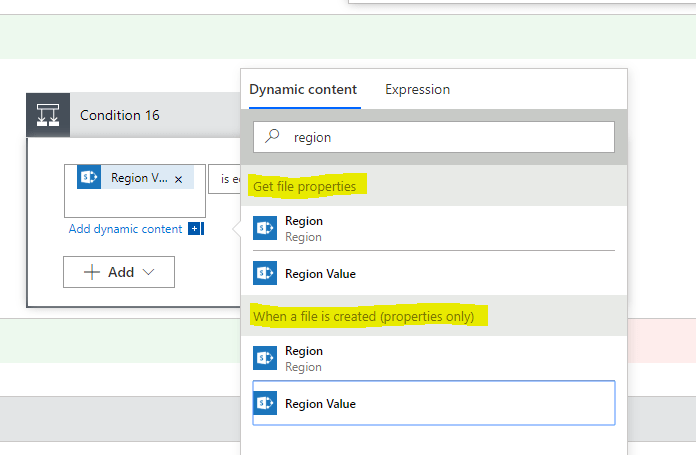Click the blue plus icon beside Add dynamic content
The image size is (696, 455).
pos(195,229)
